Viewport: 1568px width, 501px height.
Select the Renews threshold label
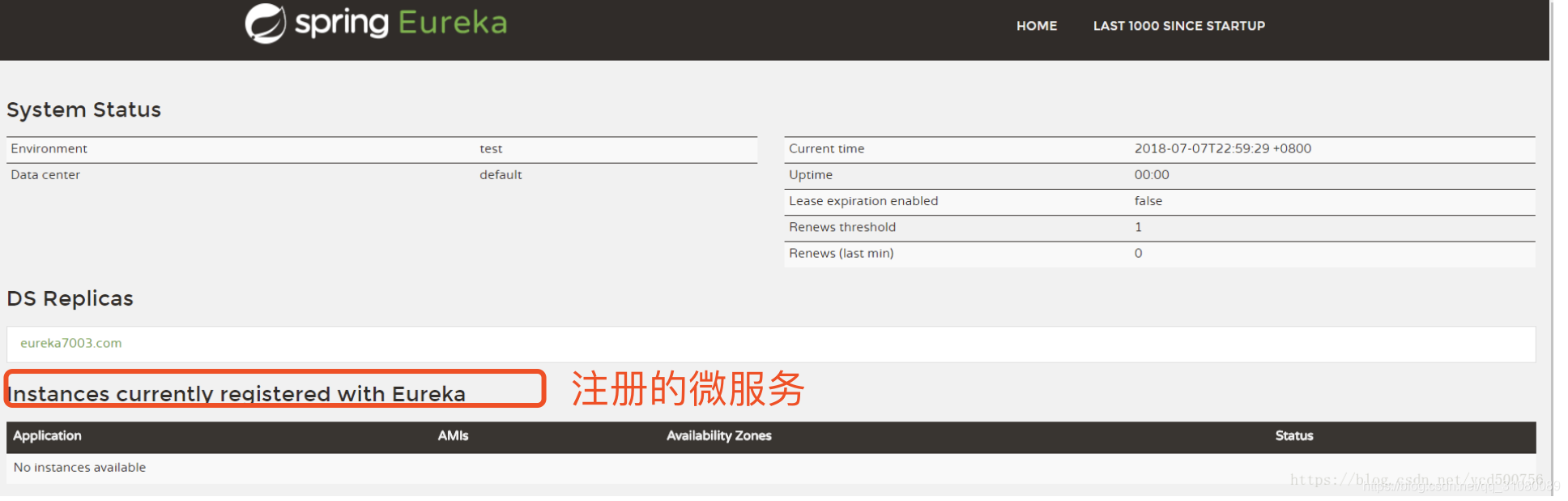point(842,227)
